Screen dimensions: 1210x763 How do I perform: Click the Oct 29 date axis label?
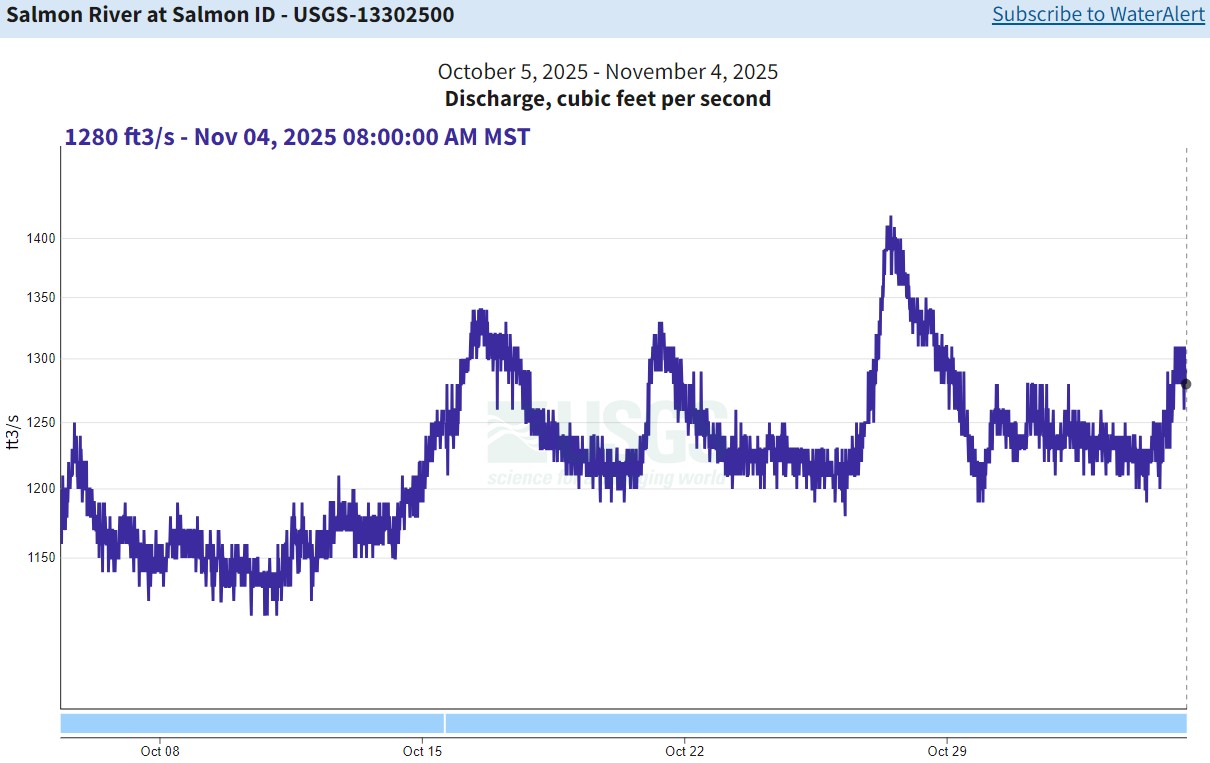tap(947, 751)
